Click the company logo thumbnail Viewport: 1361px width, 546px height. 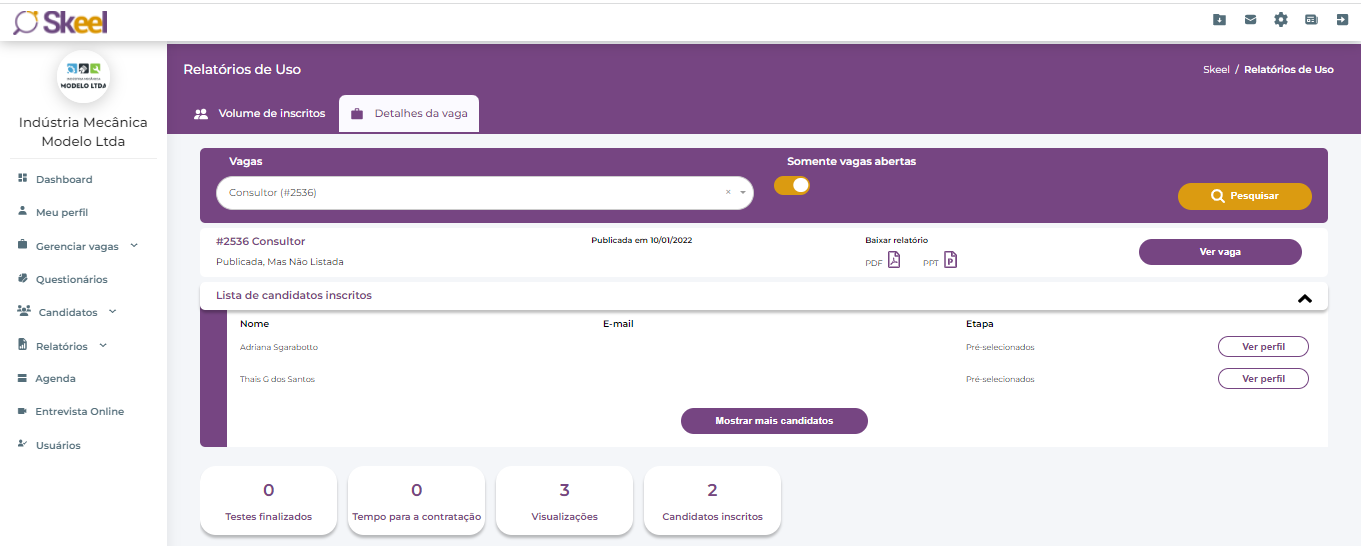[x=83, y=77]
